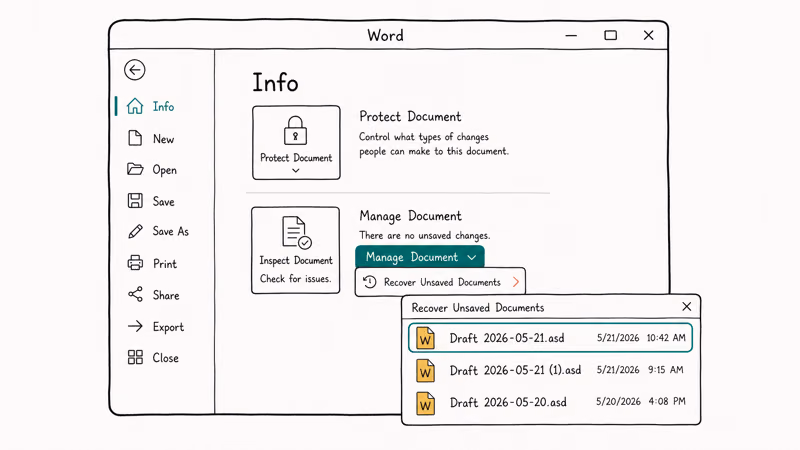Choose New label from the sidebar
Image resolution: width=800 pixels, height=450 pixels.
click(163, 139)
